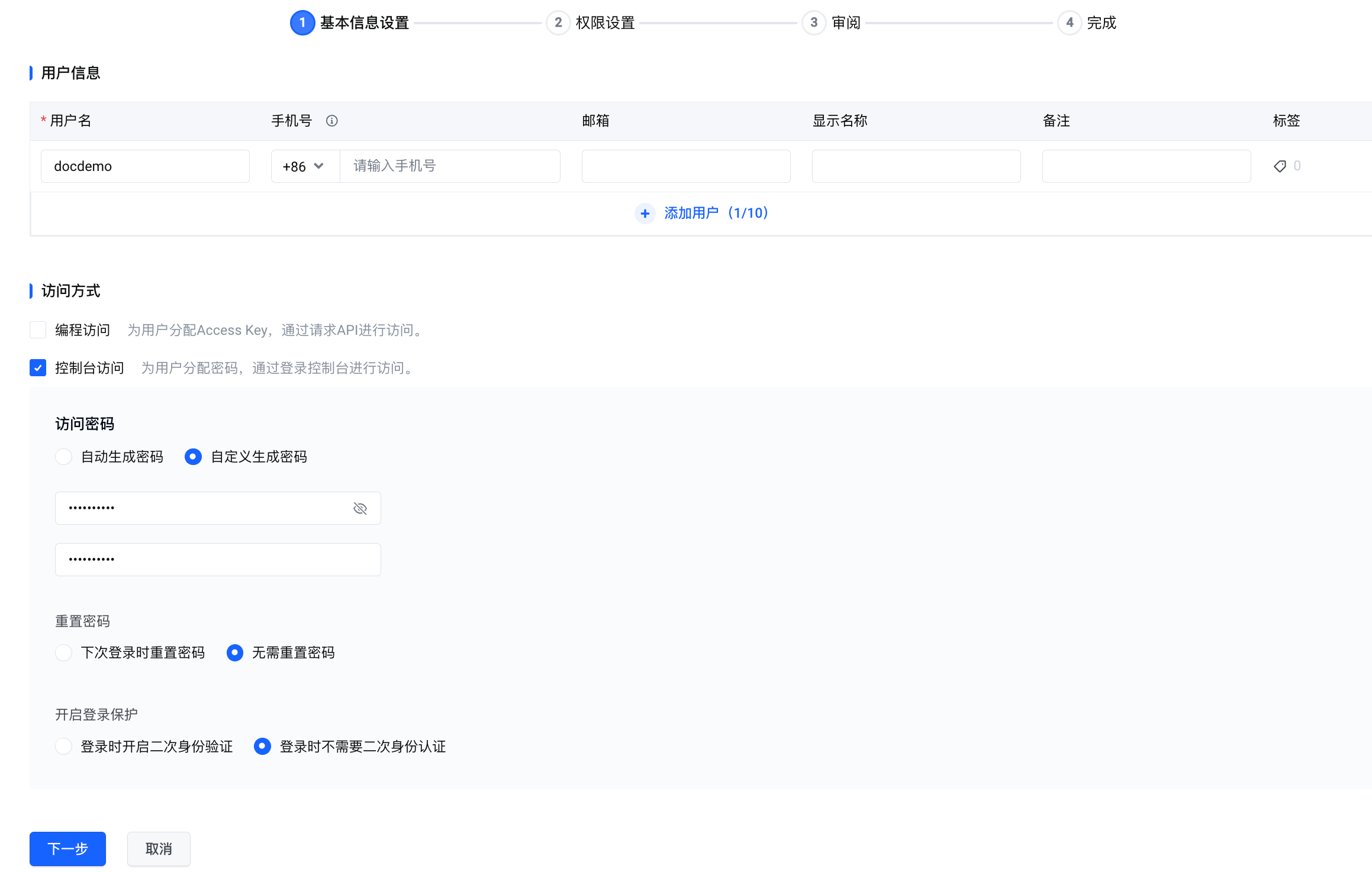
Task: Click step 1 基本信息设置 circle
Action: click(x=302, y=23)
